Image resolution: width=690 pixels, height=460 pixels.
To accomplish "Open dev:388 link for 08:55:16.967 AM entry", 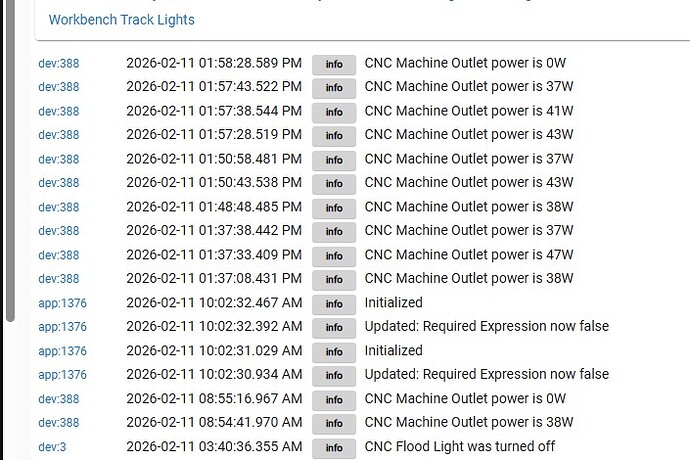I will 58,399.
